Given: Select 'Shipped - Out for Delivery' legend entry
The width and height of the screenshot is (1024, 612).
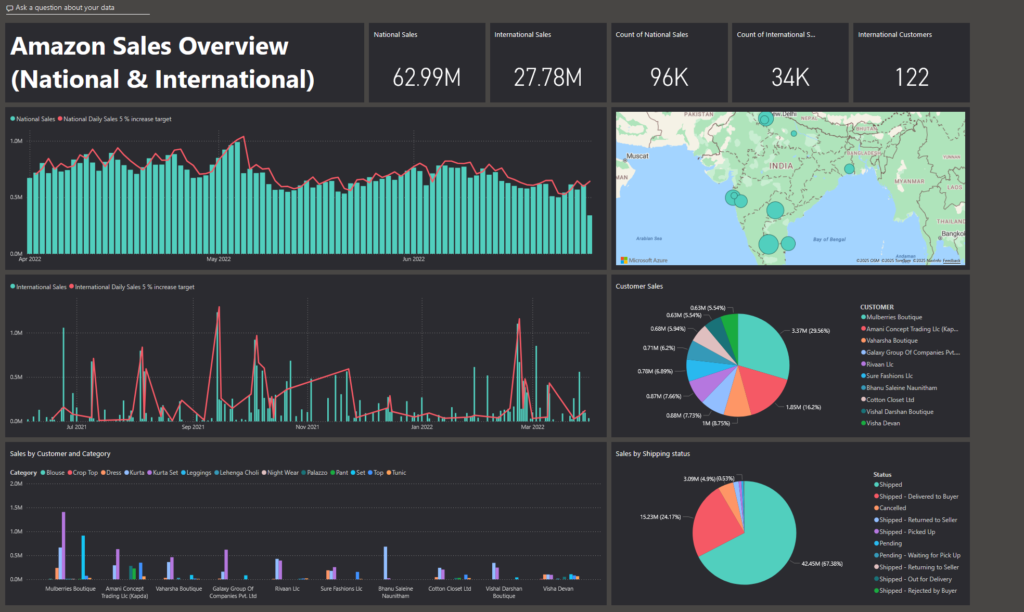Looking at the screenshot, I should click(914, 579).
